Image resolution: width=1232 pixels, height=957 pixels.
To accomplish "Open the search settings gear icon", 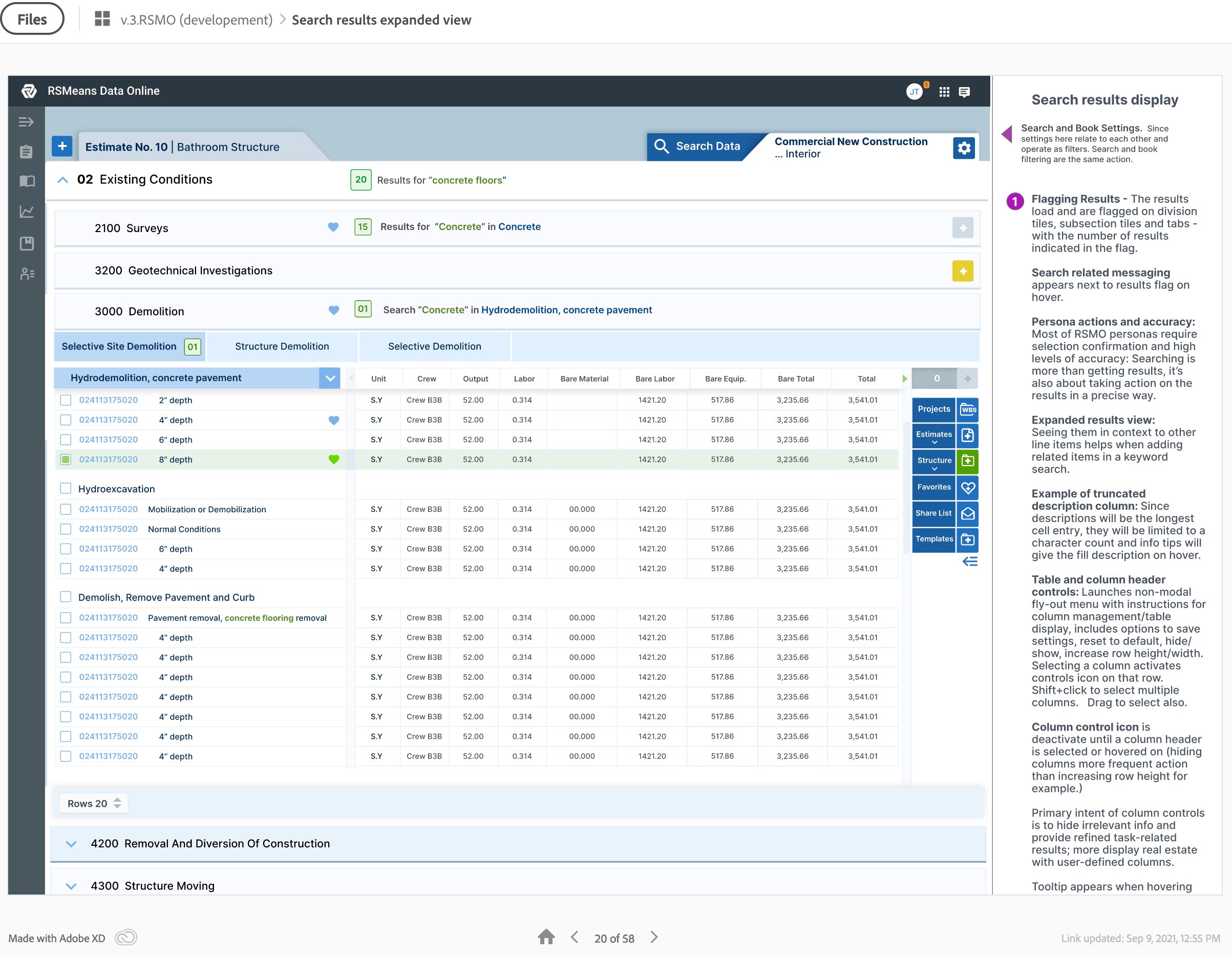I will [964, 149].
